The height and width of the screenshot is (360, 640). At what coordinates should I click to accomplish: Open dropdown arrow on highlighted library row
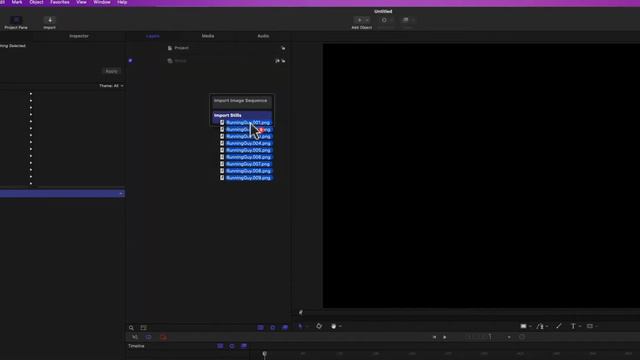pos(121,193)
